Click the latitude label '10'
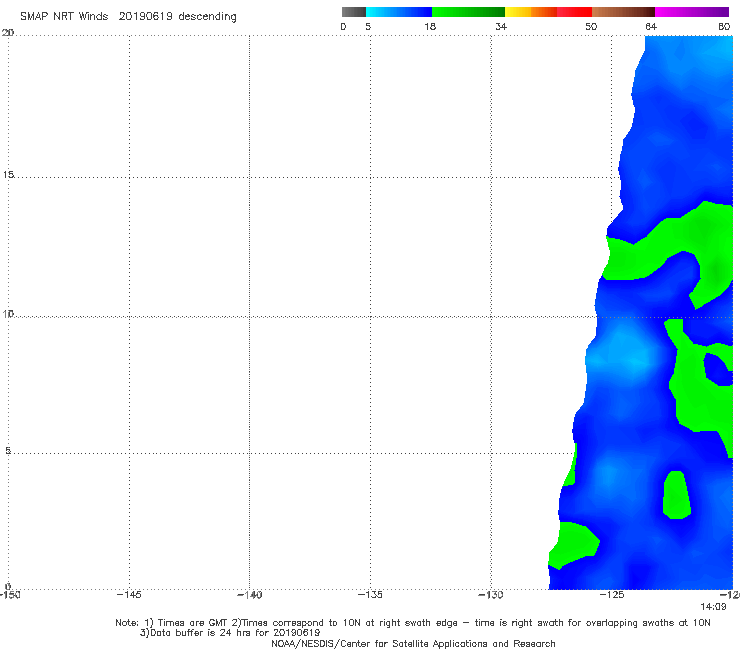Image resolution: width=740 pixels, height=650 pixels. [x=8, y=313]
